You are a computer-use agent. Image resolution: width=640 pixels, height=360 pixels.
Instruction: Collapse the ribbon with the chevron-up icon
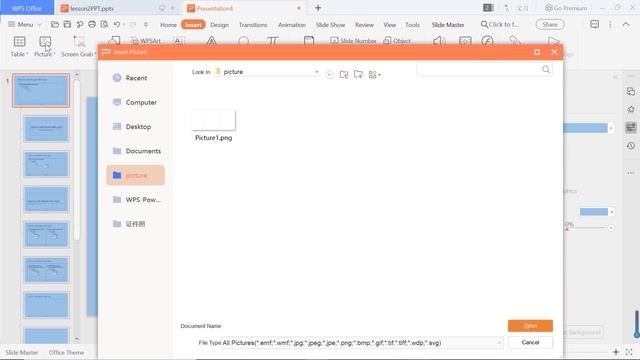pyautogui.click(x=626, y=24)
